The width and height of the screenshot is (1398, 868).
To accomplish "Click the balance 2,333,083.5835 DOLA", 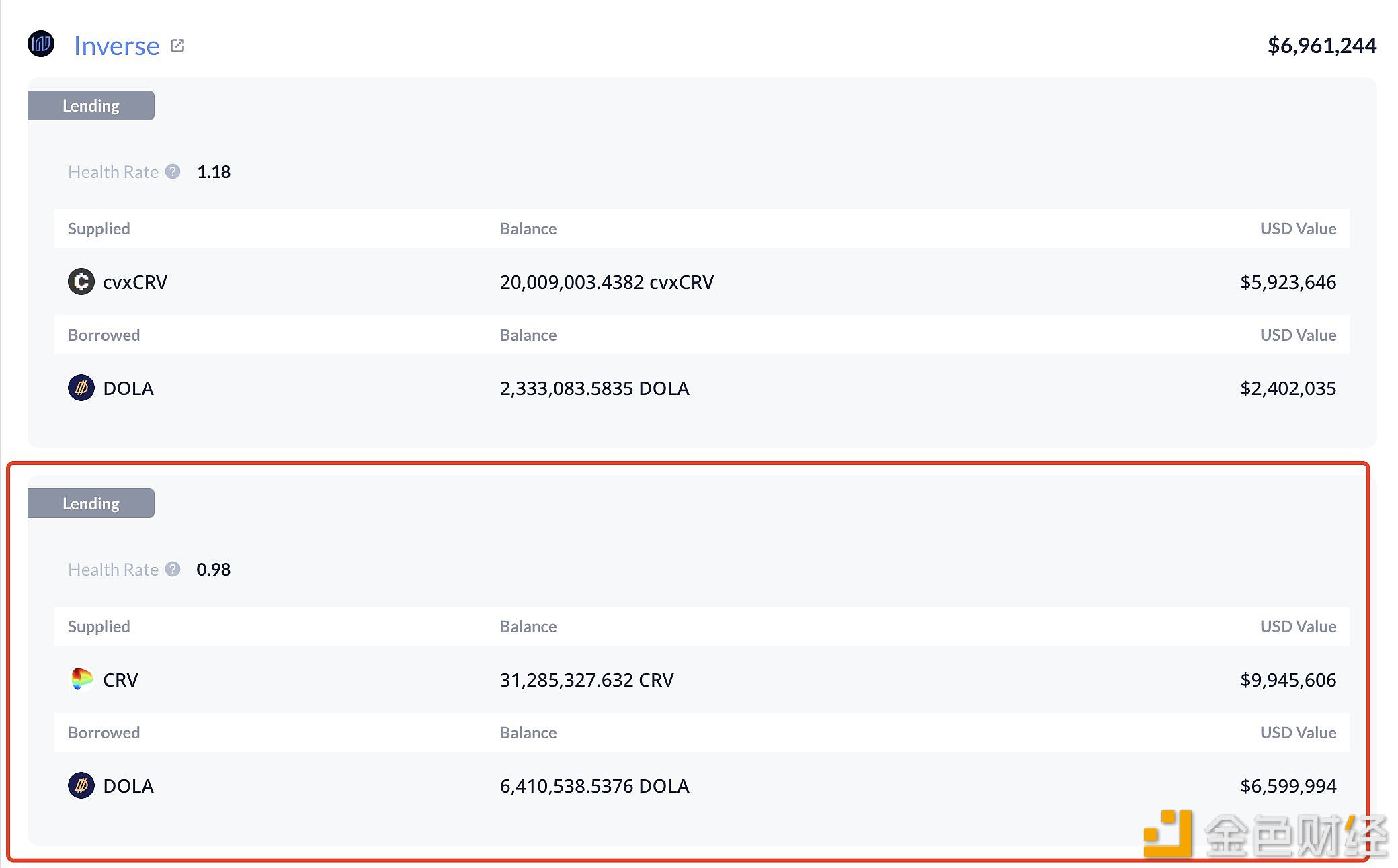I will pyautogui.click(x=595, y=388).
